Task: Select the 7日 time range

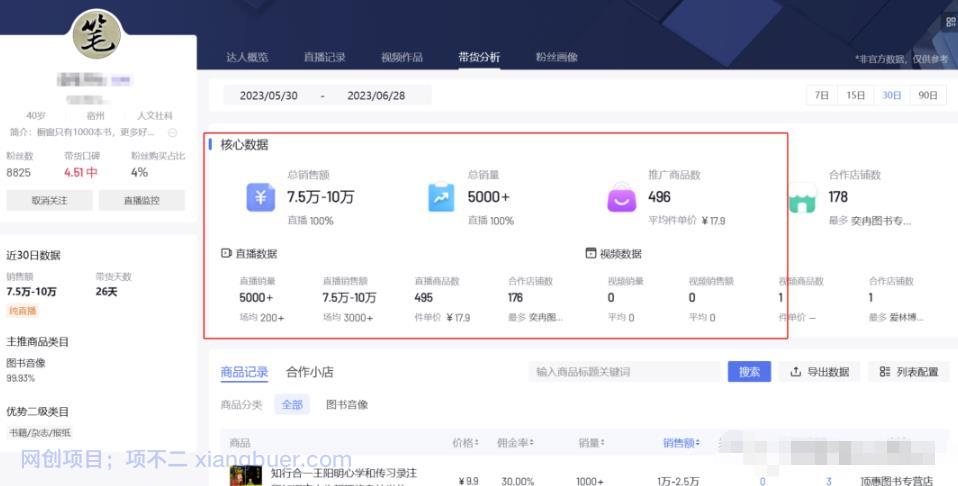Action: click(822, 96)
